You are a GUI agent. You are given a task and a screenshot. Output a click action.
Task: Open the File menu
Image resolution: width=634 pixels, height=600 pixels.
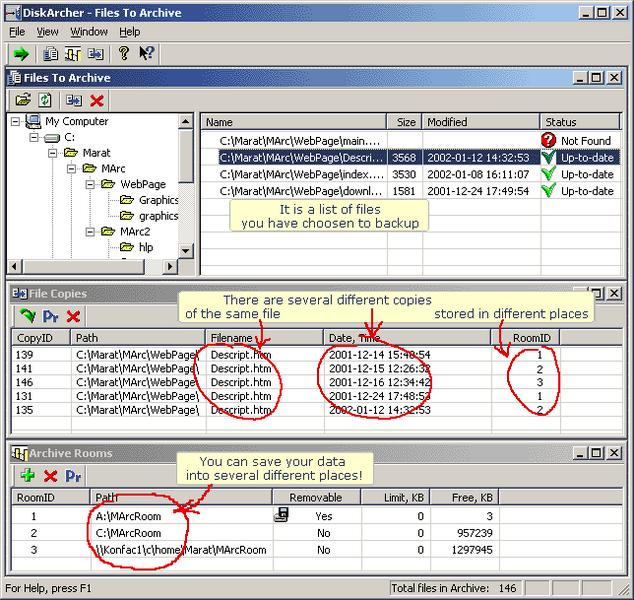(17, 32)
